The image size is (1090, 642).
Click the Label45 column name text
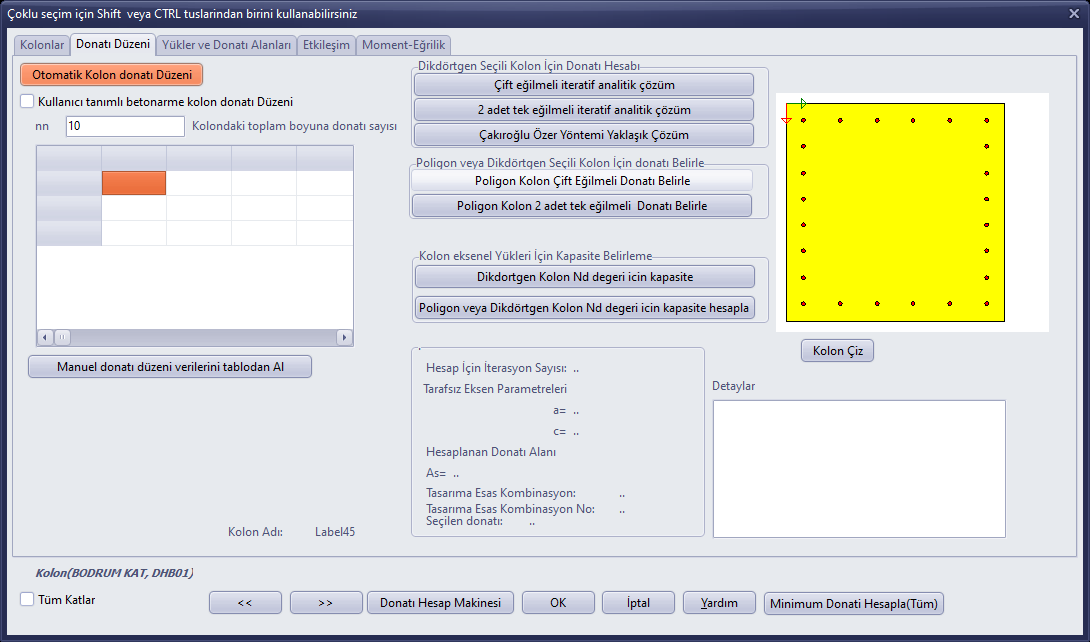coord(335,532)
